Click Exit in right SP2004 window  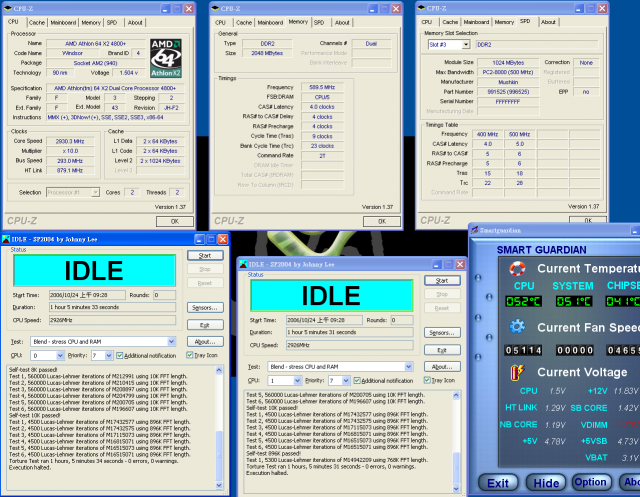[x=442, y=350]
